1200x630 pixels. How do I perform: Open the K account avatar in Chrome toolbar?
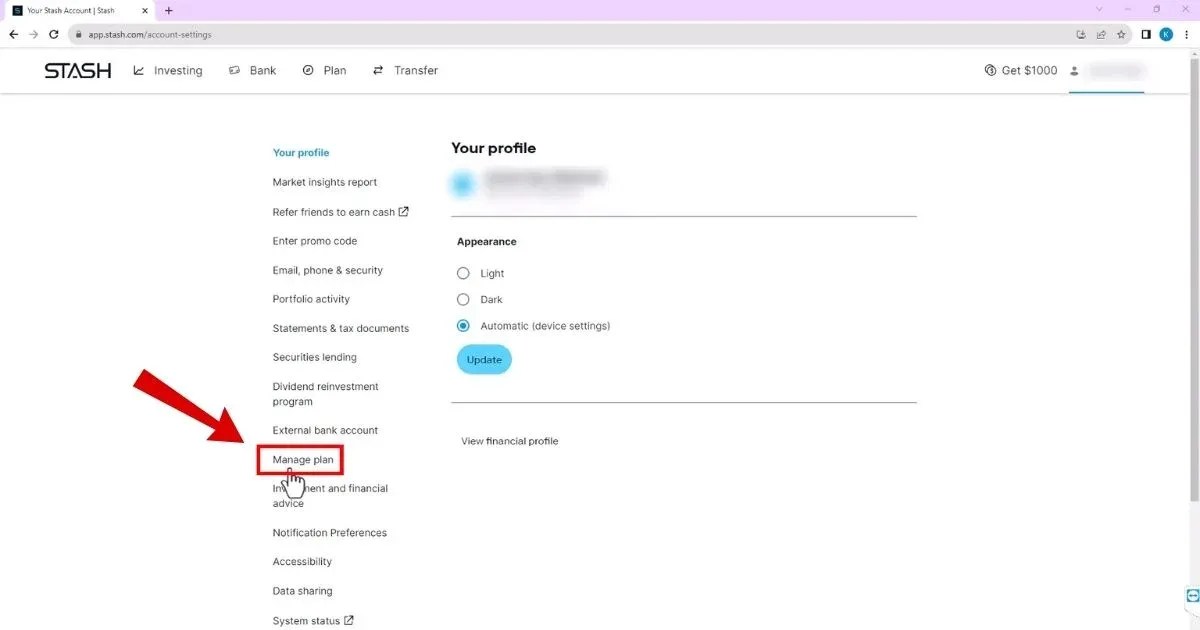(1166, 33)
